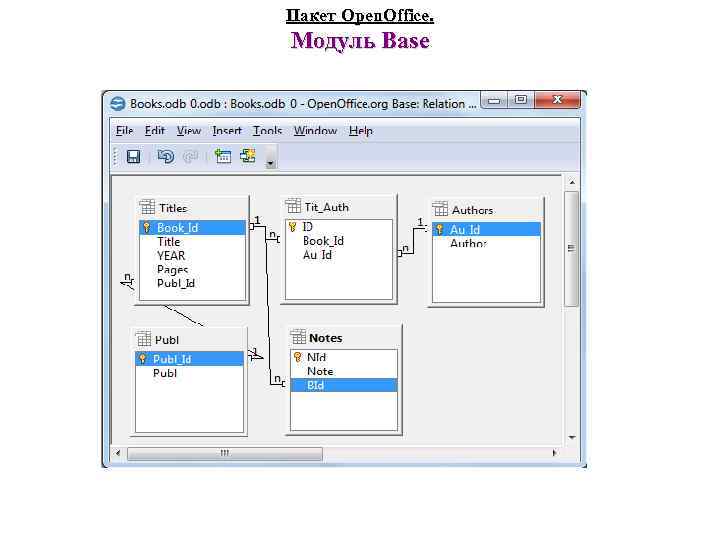
Task: Click the Add Tables toolbar icon
Action: click(223, 156)
